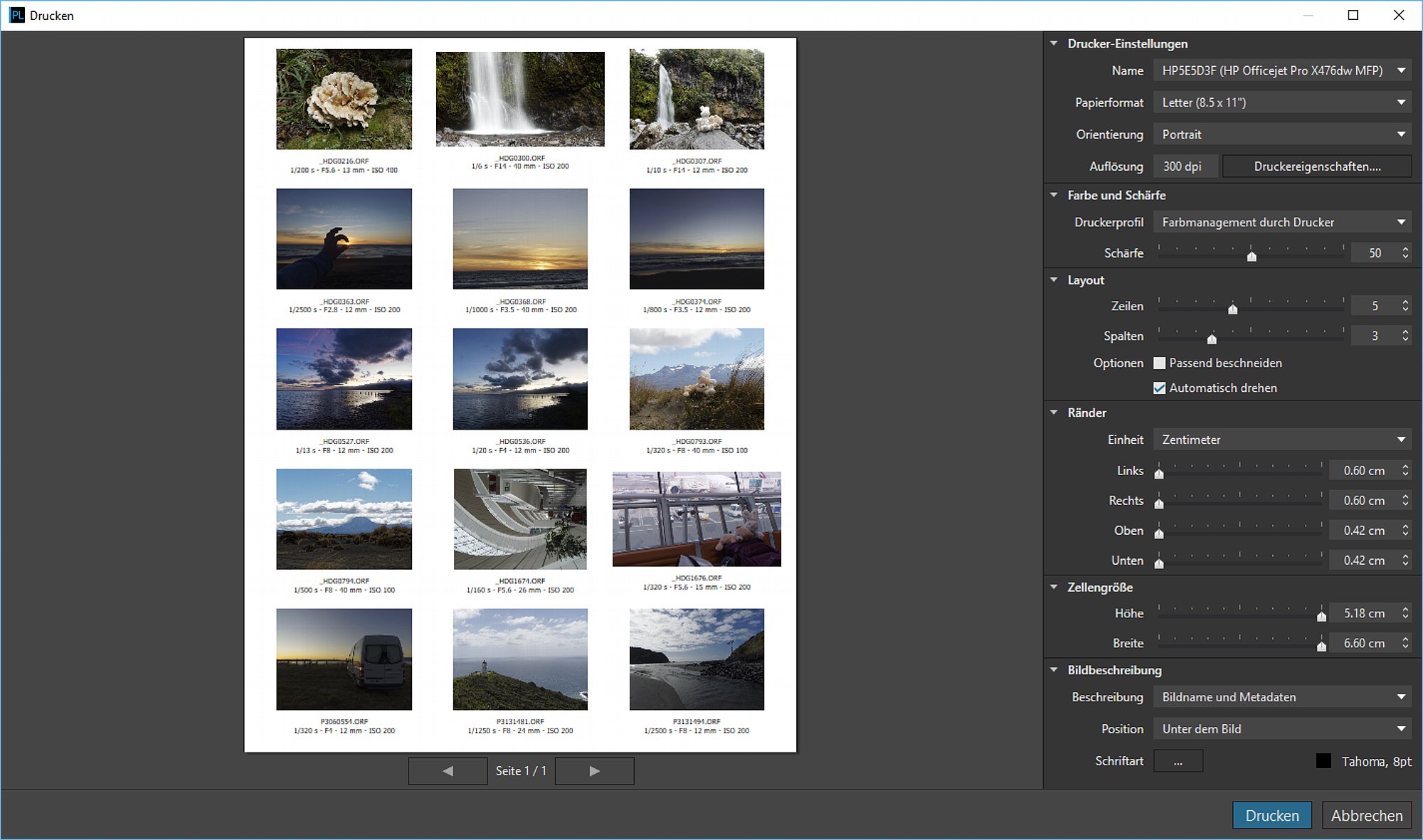1423x840 pixels.
Task: Click the waterfall with teddy thumbnail _HDG0307.ORF
Action: pos(697,99)
